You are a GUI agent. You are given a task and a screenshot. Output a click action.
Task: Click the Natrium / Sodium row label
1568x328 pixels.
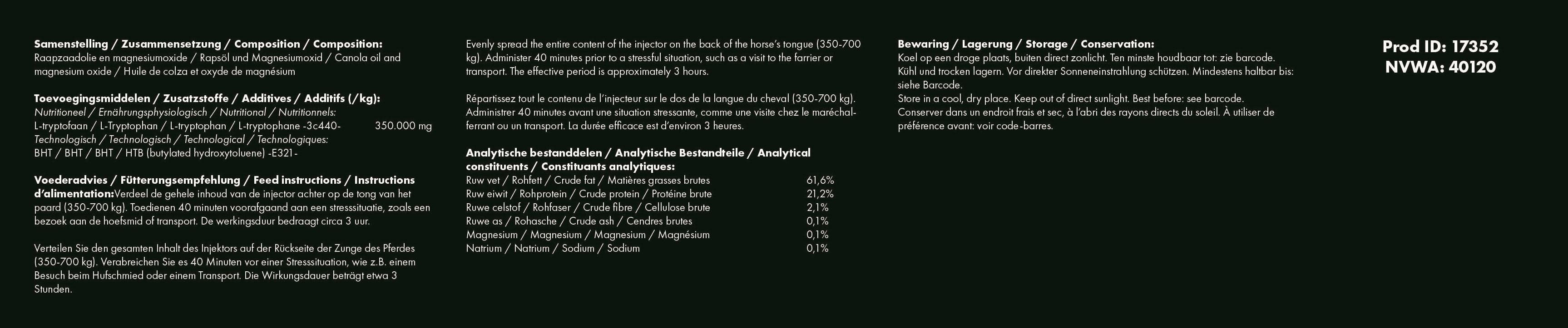click(x=552, y=248)
